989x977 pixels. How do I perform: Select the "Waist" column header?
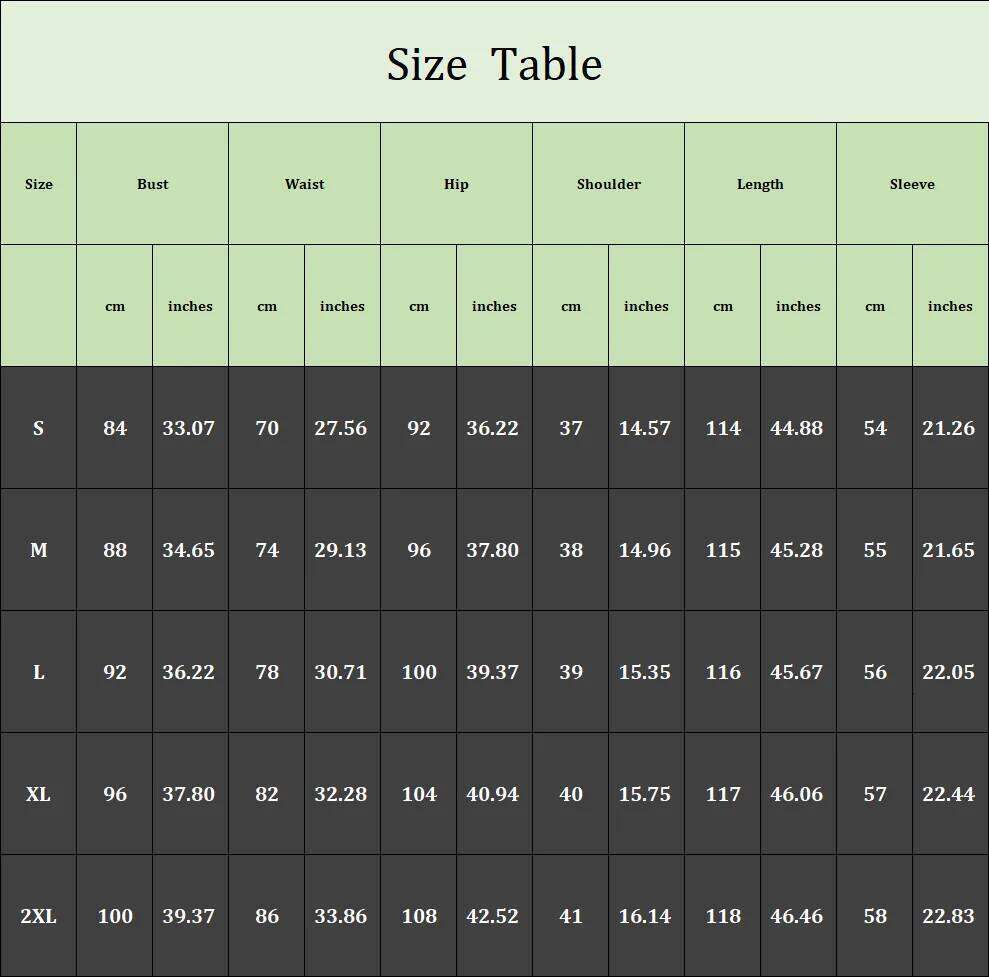[x=305, y=184]
